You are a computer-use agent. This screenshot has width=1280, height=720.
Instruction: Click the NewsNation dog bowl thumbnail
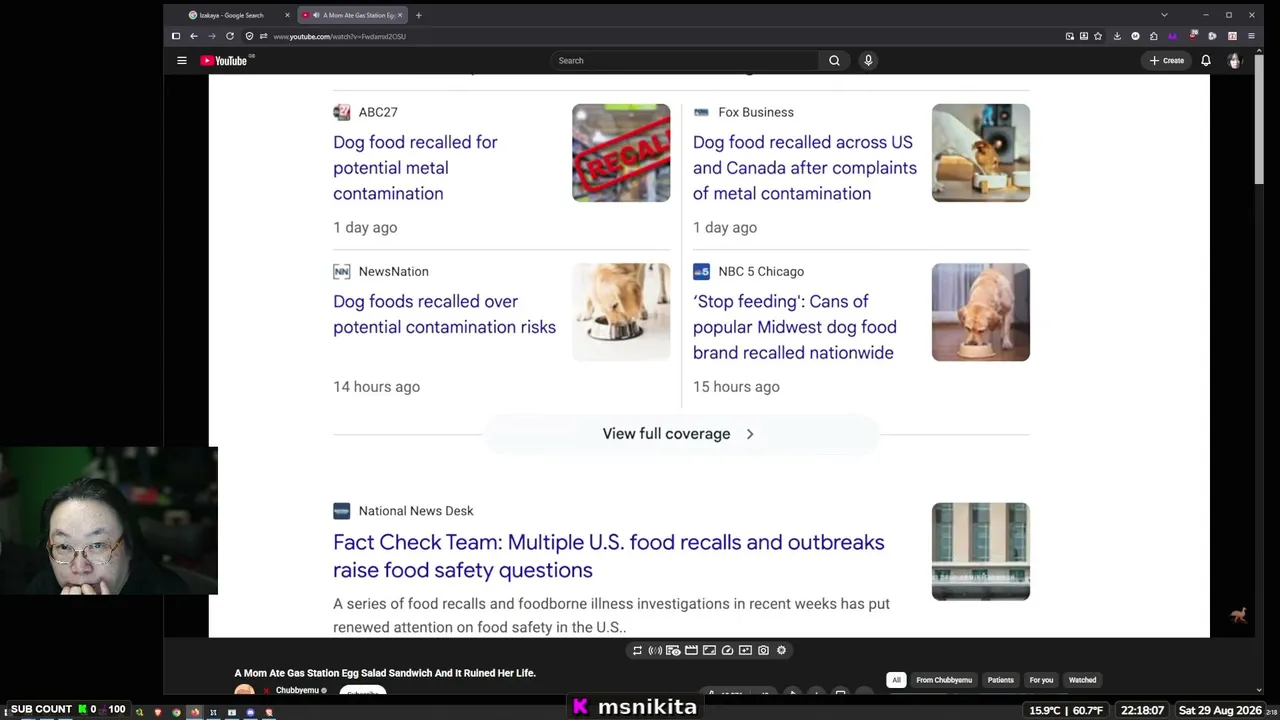[x=621, y=312]
